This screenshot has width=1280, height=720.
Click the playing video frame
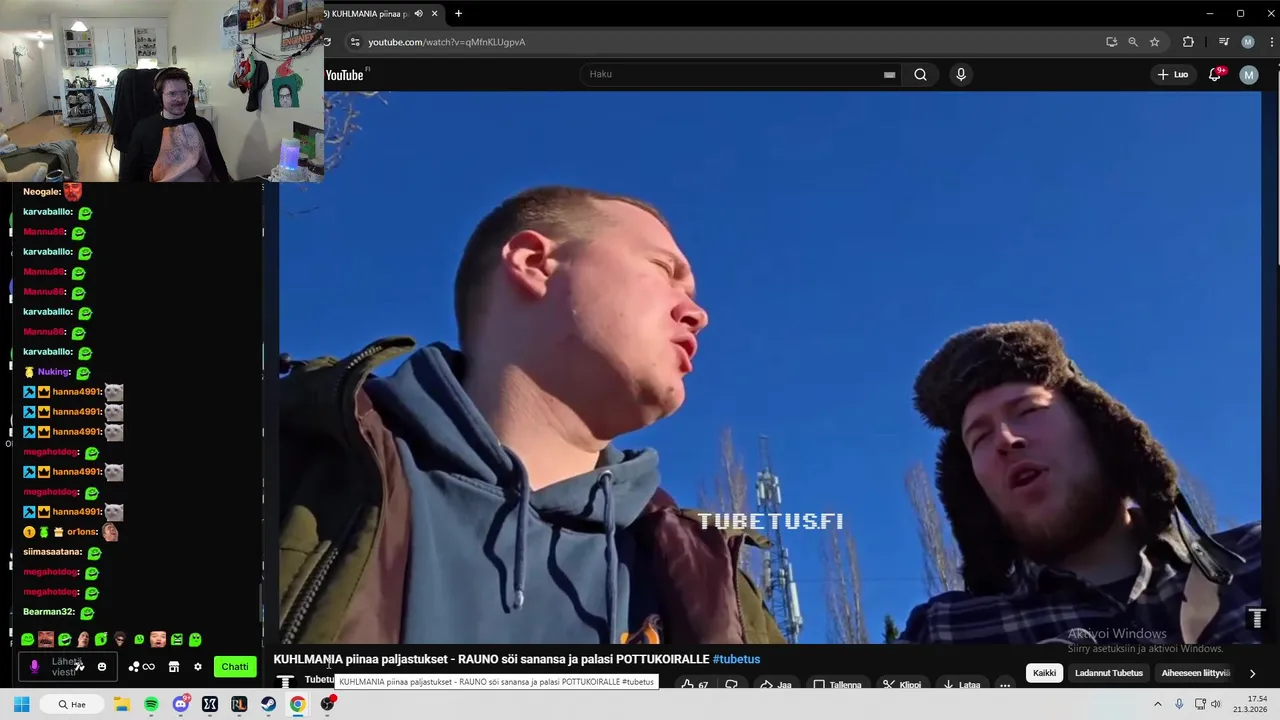click(770, 367)
